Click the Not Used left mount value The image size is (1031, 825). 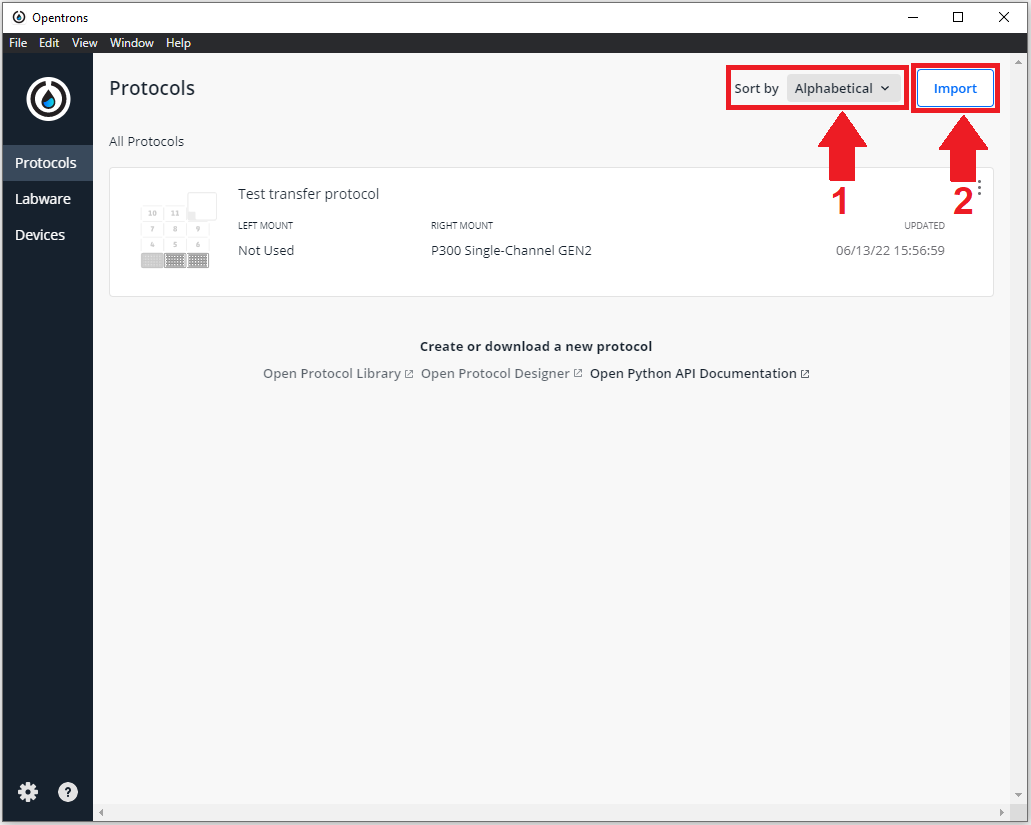[266, 250]
